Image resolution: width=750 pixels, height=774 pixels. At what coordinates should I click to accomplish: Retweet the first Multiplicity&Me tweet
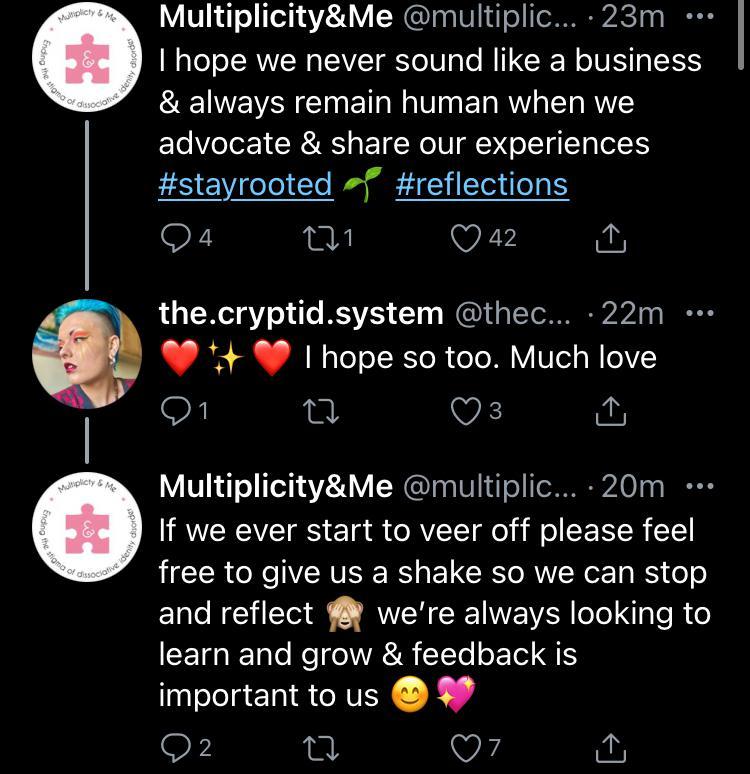click(x=321, y=238)
